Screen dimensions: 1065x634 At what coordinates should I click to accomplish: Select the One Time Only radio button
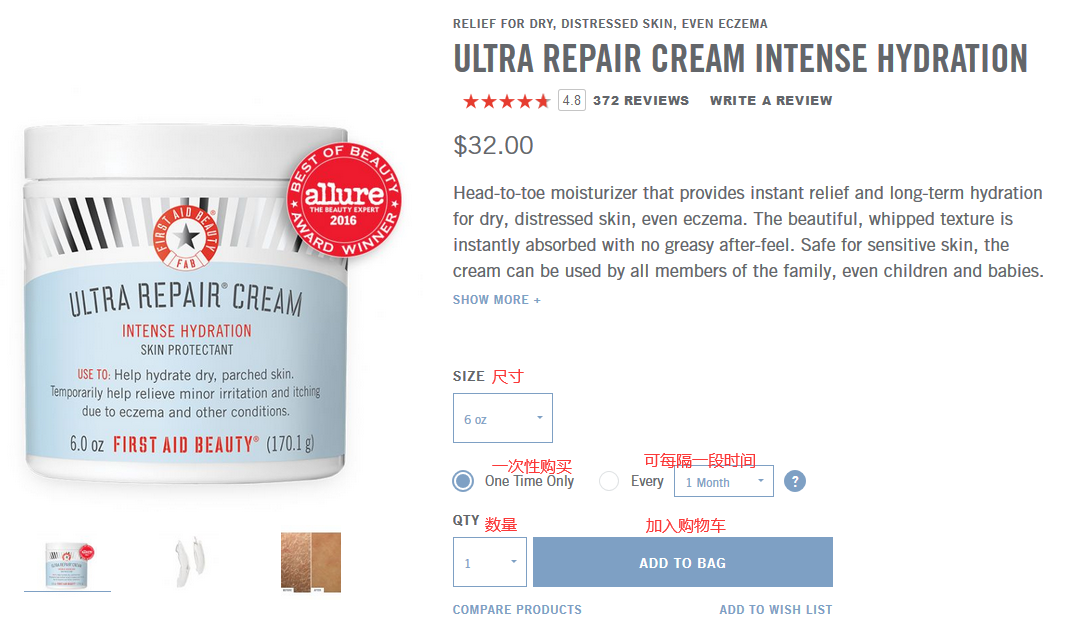coord(463,481)
